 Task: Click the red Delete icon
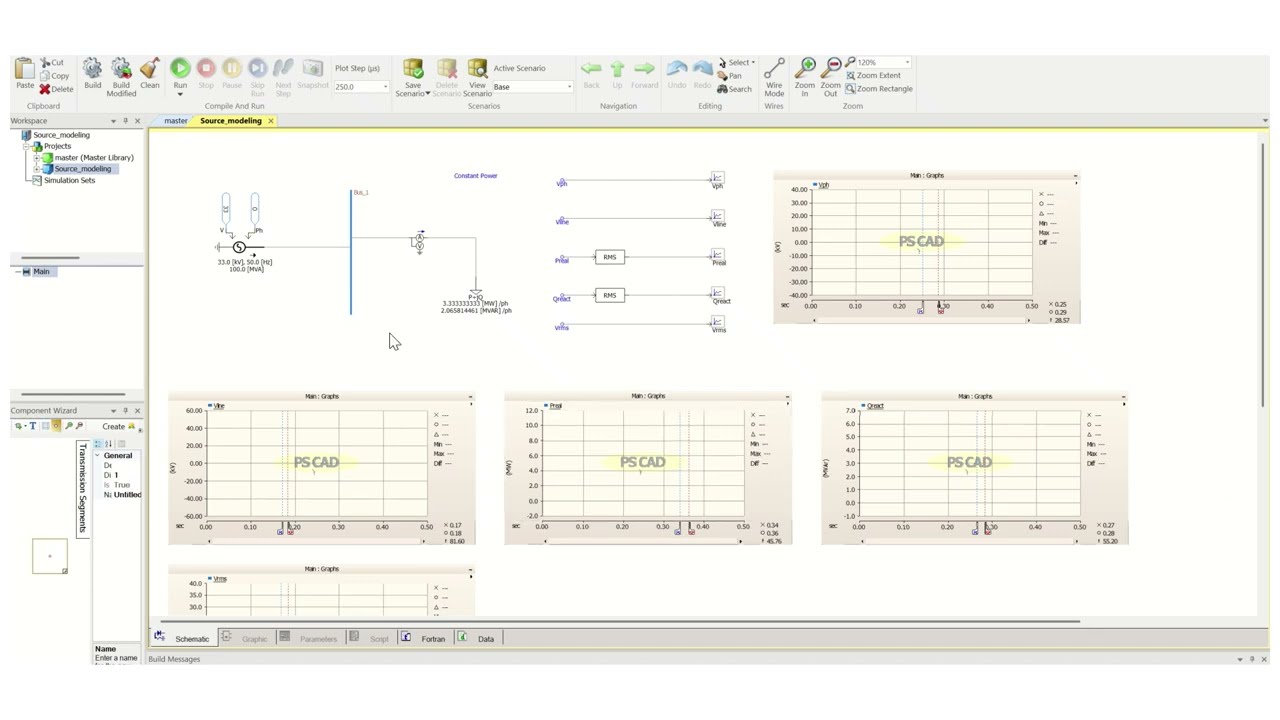[x=45, y=89]
